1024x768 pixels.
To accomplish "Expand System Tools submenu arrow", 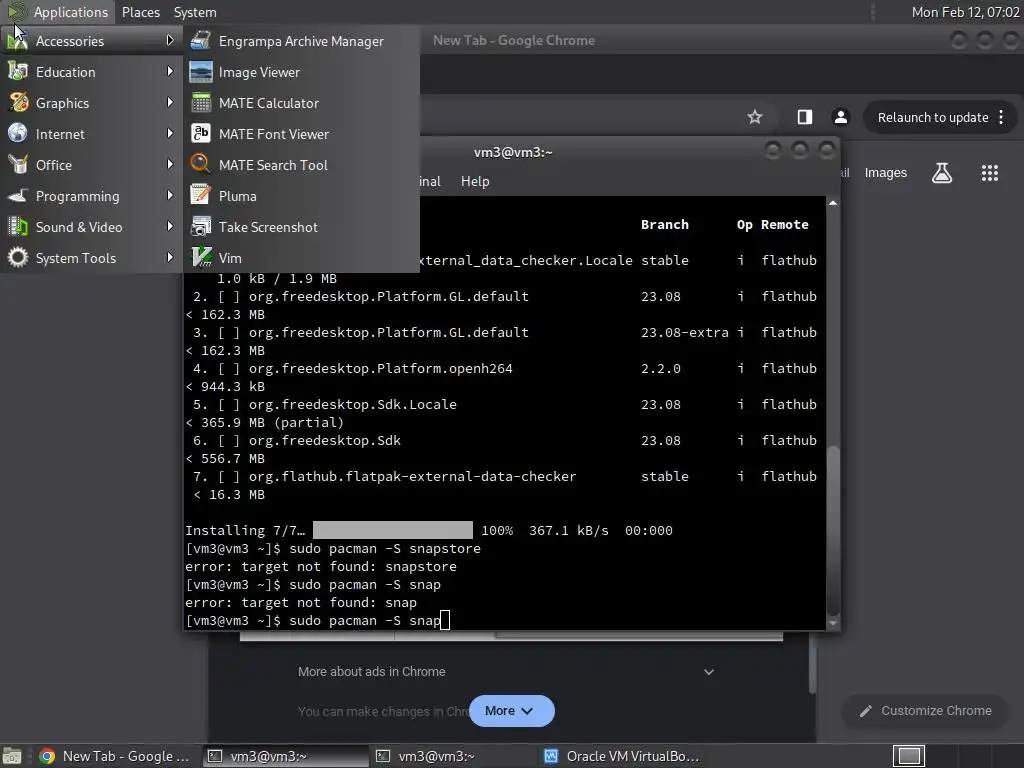I will (x=170, y=257).
